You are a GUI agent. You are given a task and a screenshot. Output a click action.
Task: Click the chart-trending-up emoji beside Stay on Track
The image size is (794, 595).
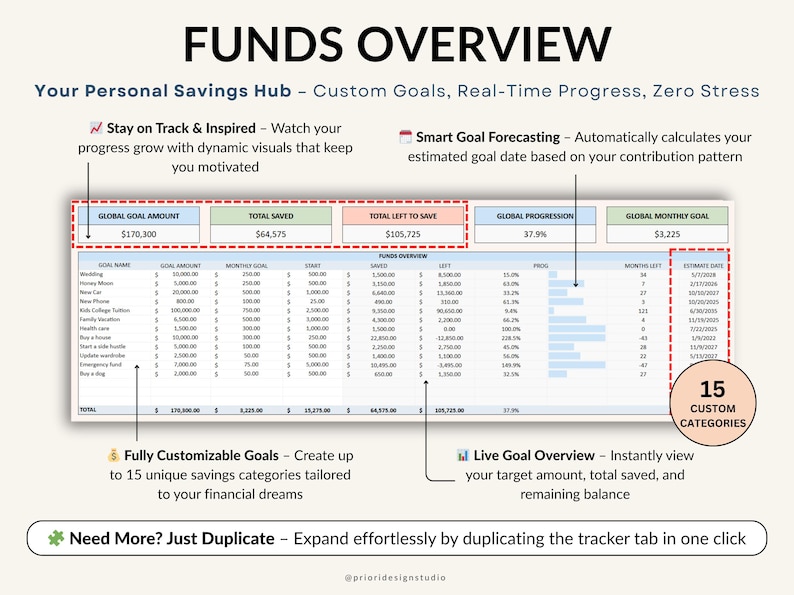click(x=96, y=128)
